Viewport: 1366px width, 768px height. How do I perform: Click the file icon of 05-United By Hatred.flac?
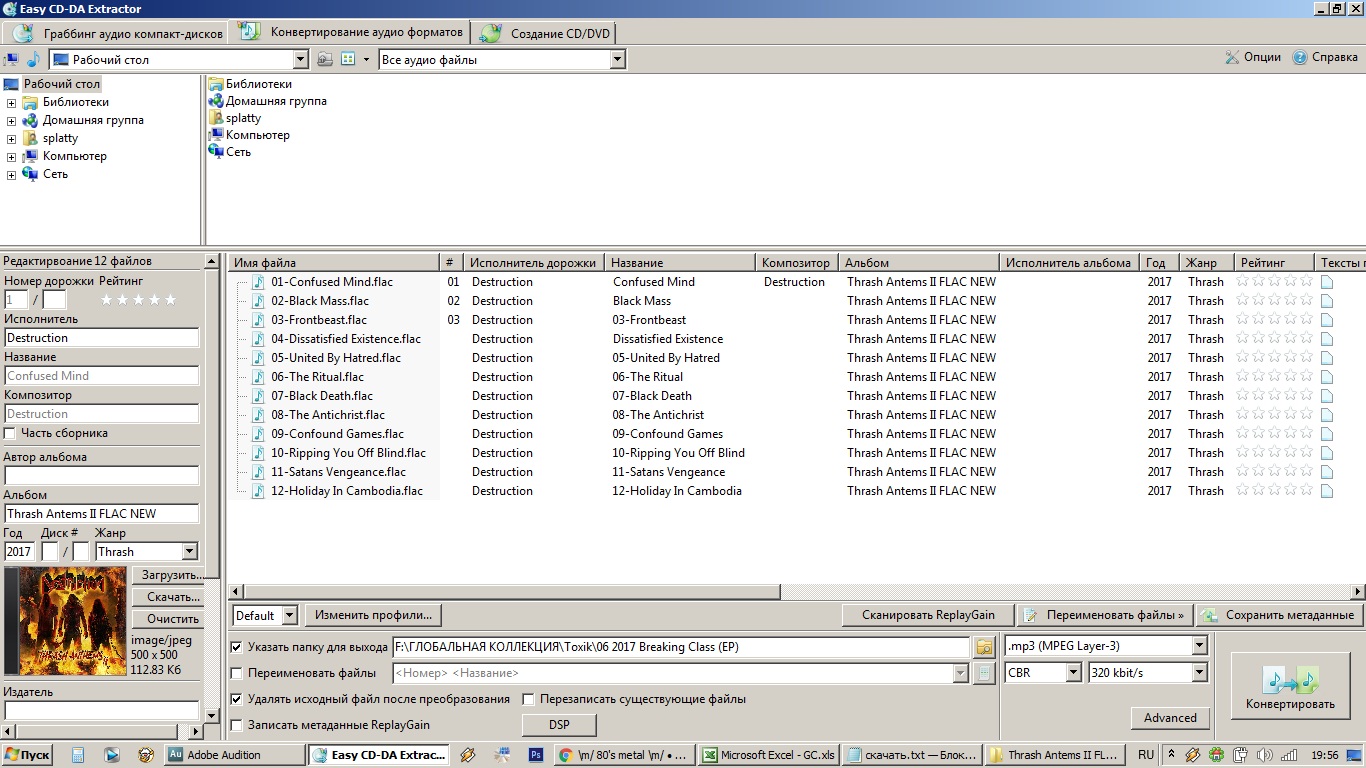click(259, 358)
